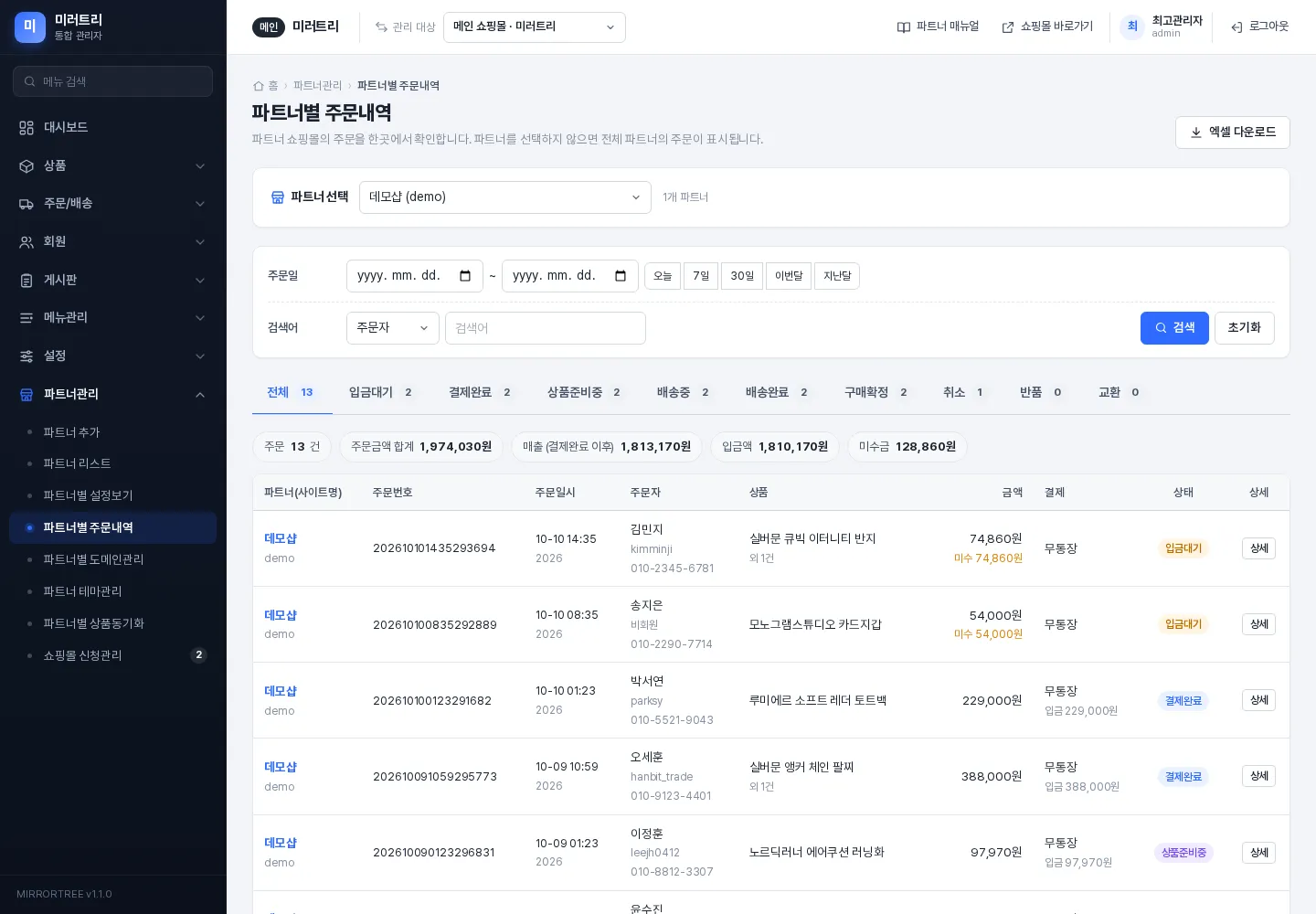Viewport: 1316px width, 914px height.
Task: Click the 미러트리 logo icon in sidebar
Action: tap(29, 27)
